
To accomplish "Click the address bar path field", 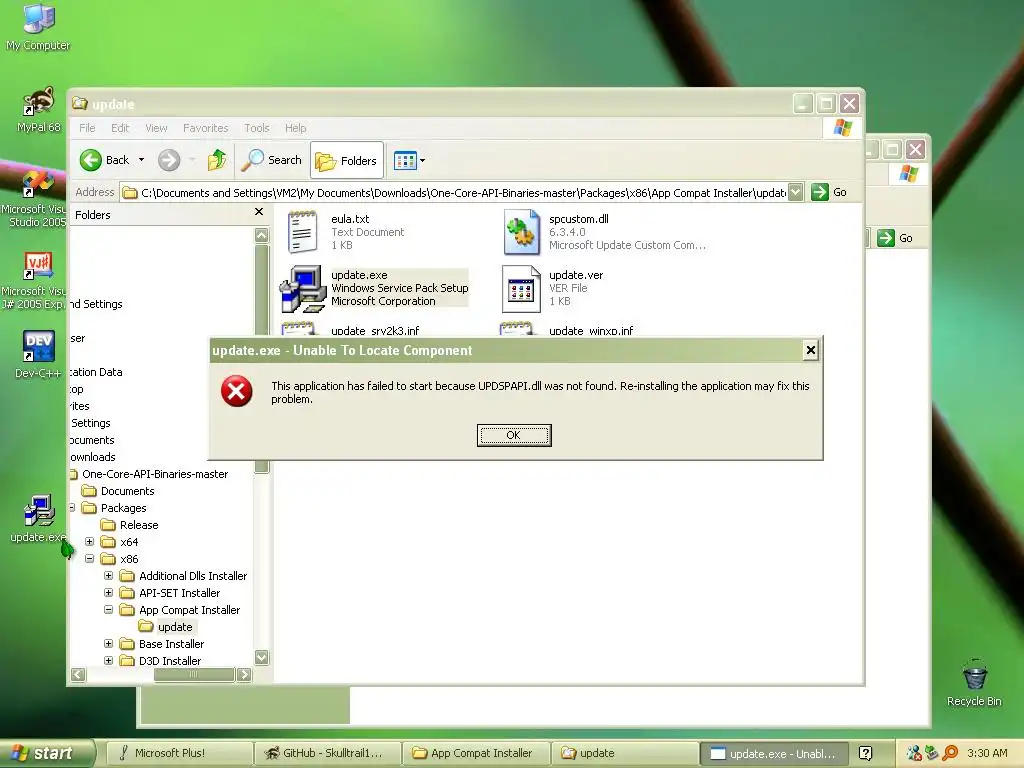I will 455,193.
